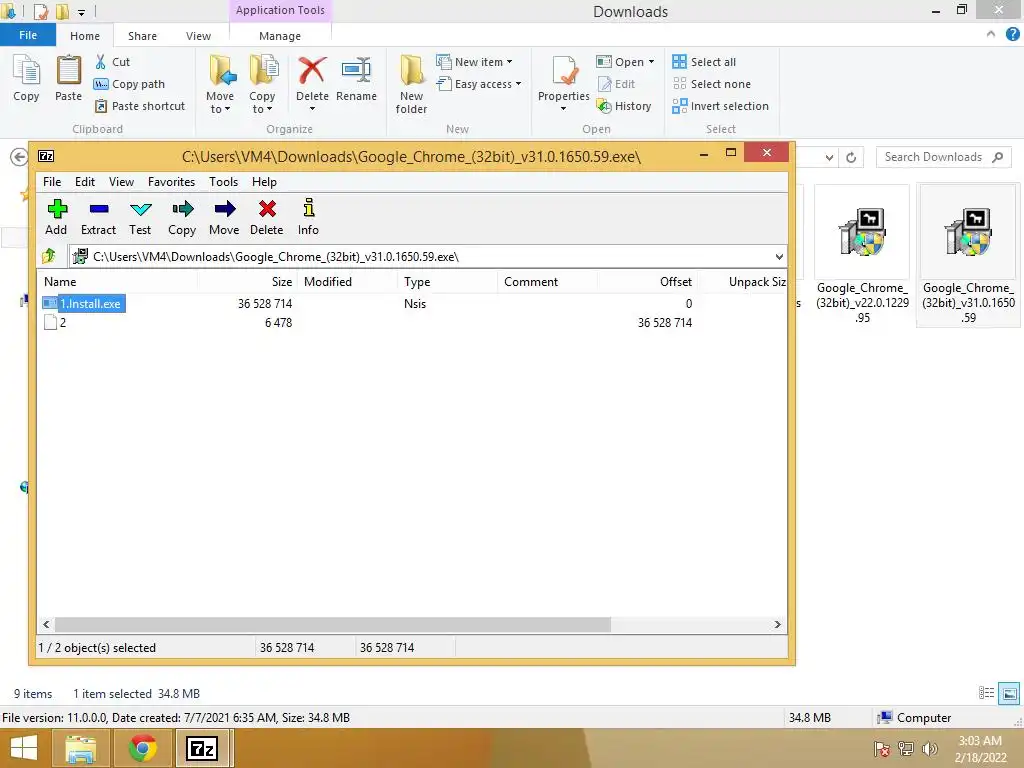Open Info in 7-Zip toolbar
This screenshot has height=768, width=1024.
coord(308,217)
